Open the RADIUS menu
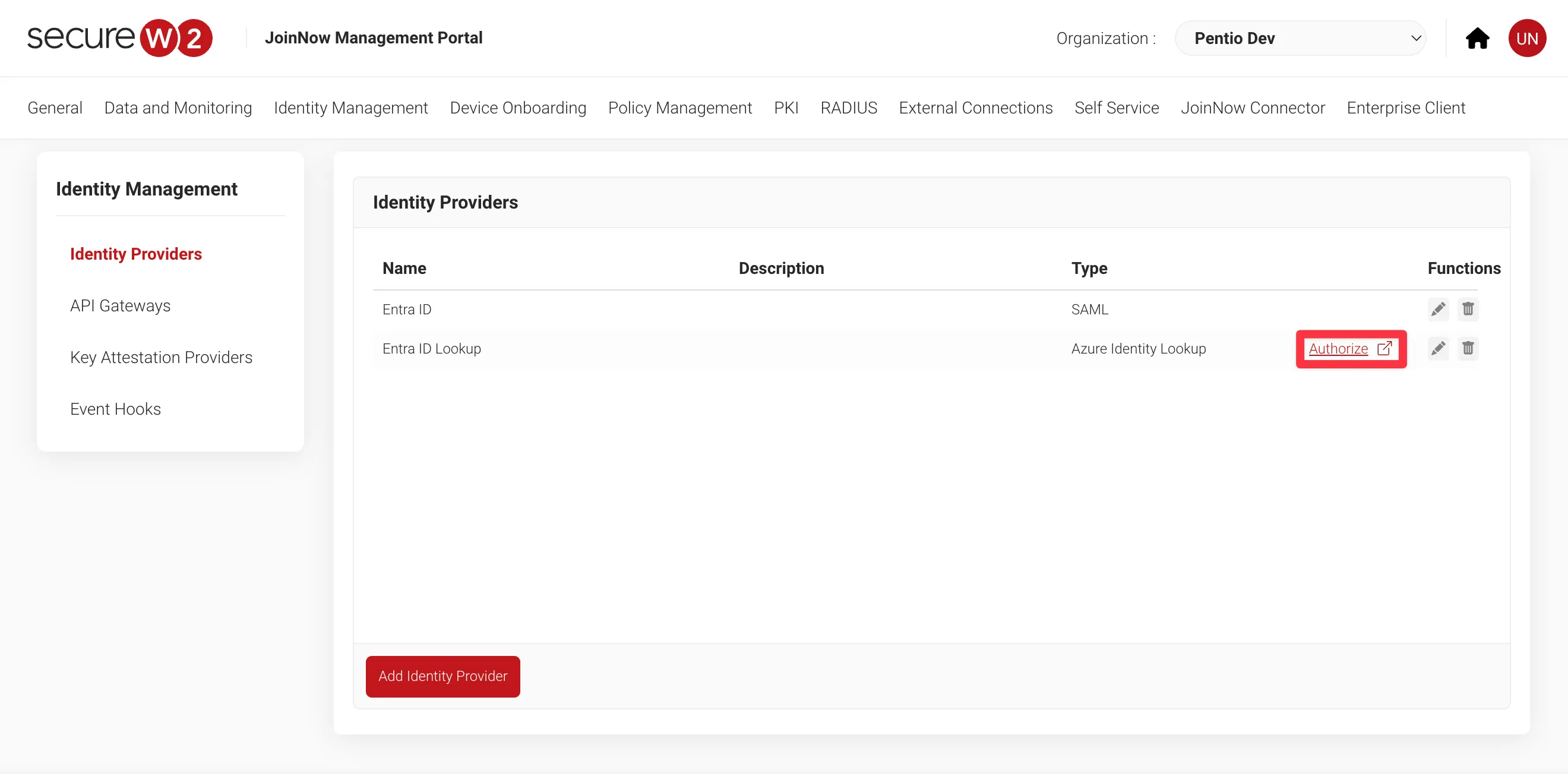The height and width of the screenshot is (776, 1568). [849, 108]
